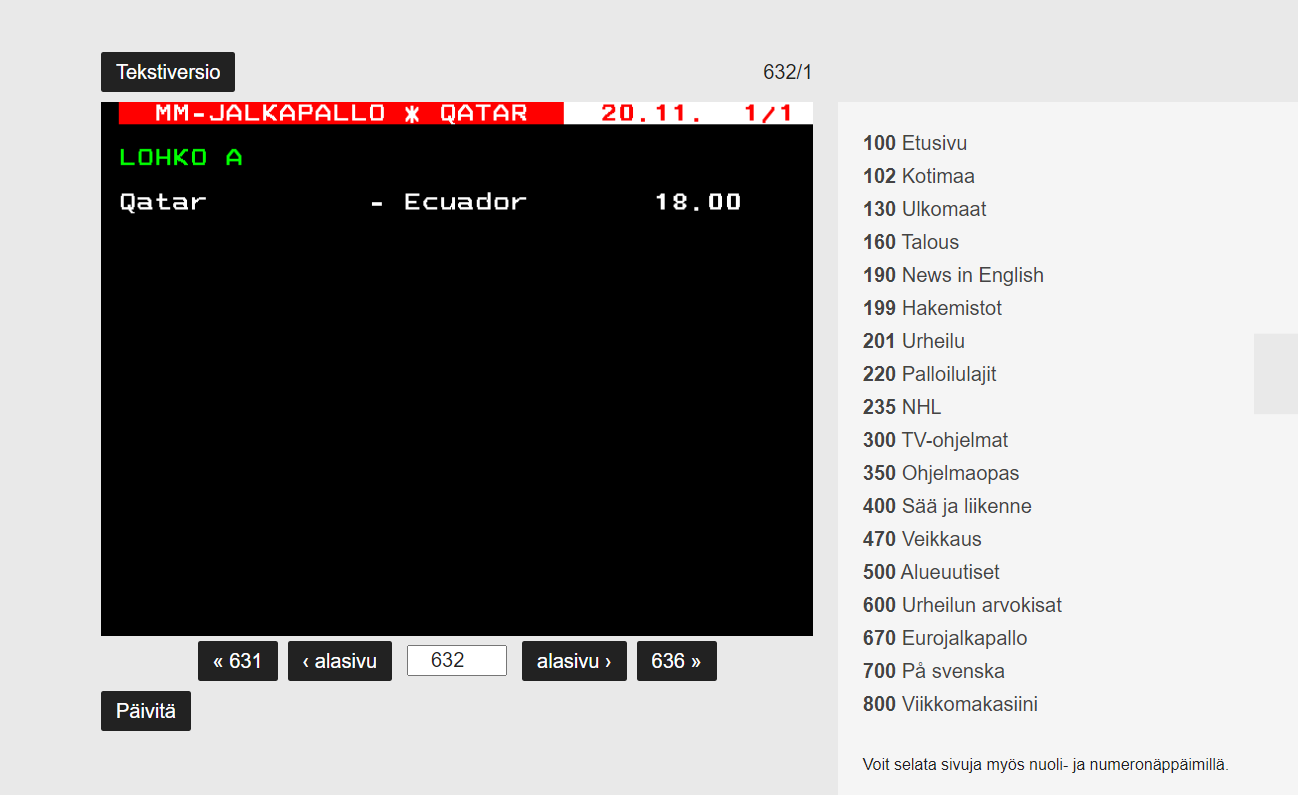Open 400 Sää ja liikenne link
Image resolution: width=1298 pixels, height=795 pixels.
click(947, 506)
